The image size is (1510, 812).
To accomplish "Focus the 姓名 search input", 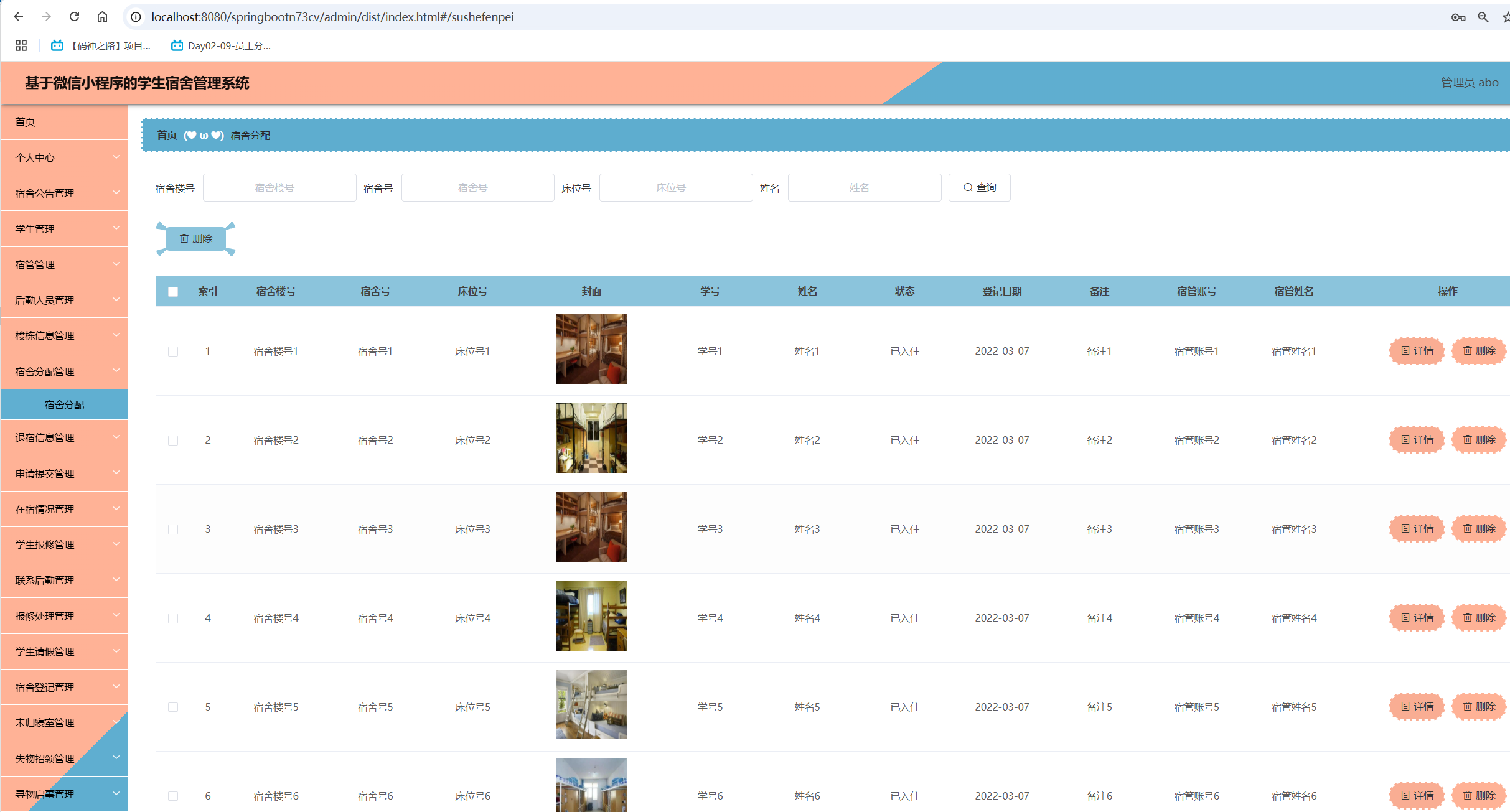I will click(x=865, y=187).
